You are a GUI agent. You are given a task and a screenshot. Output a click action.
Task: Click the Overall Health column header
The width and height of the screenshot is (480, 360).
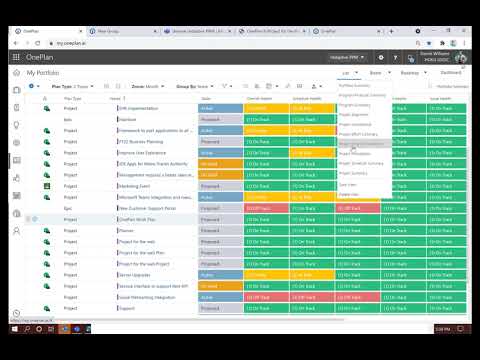click(x=259, y=98)
